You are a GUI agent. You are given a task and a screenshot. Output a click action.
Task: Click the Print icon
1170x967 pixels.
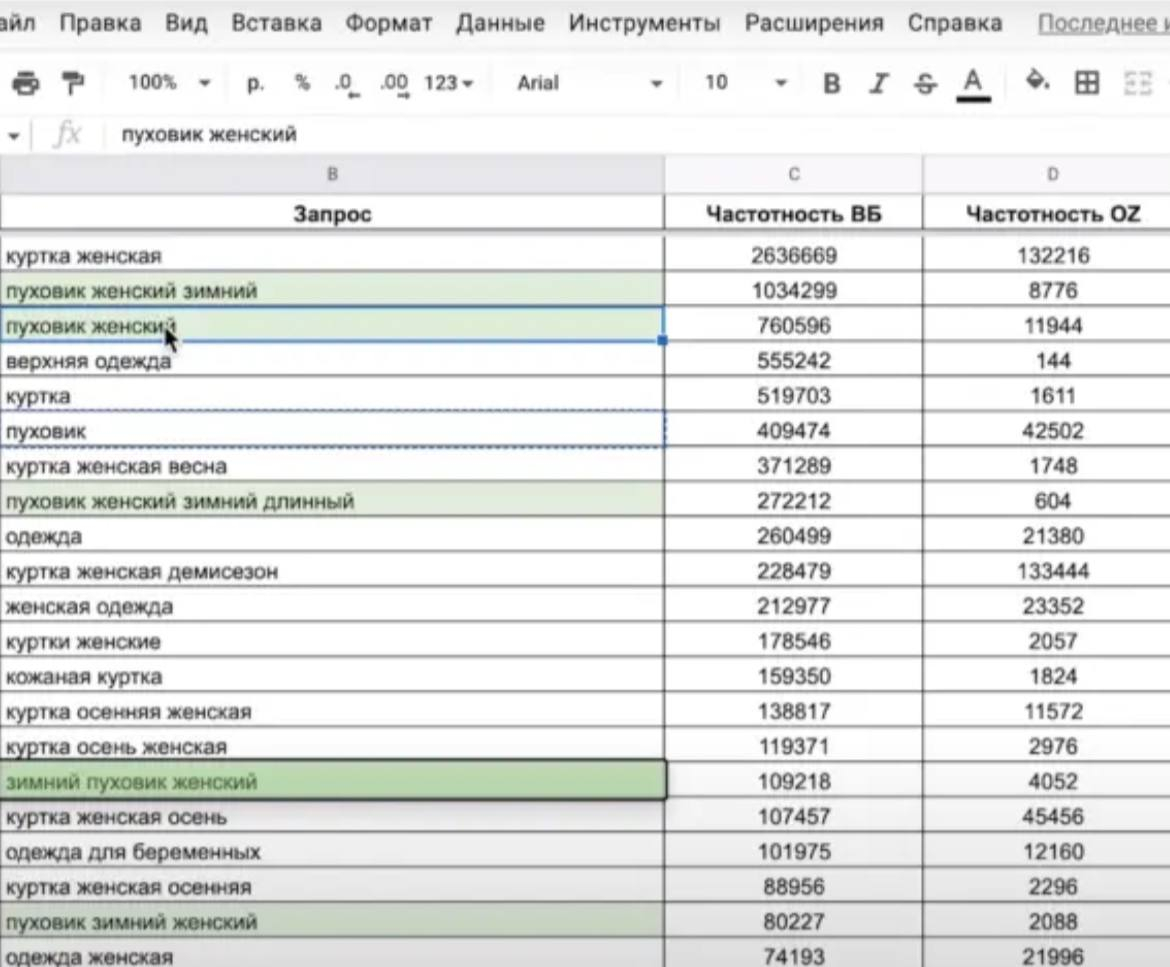coord(25,83)
